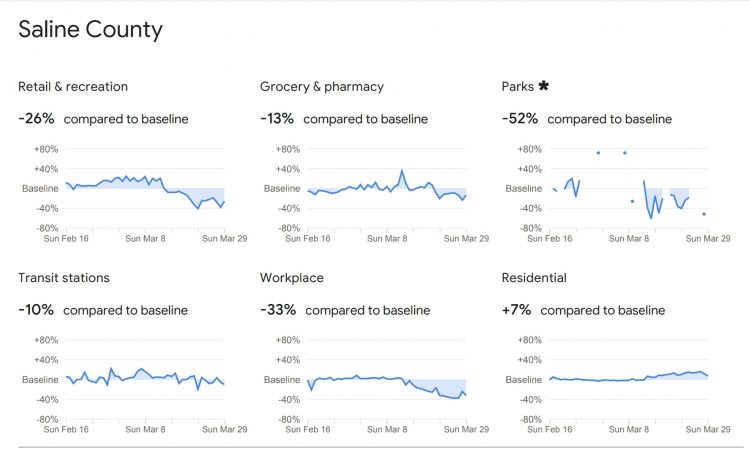
Task: Click the -52% parks value
Action: pos(520,119)
